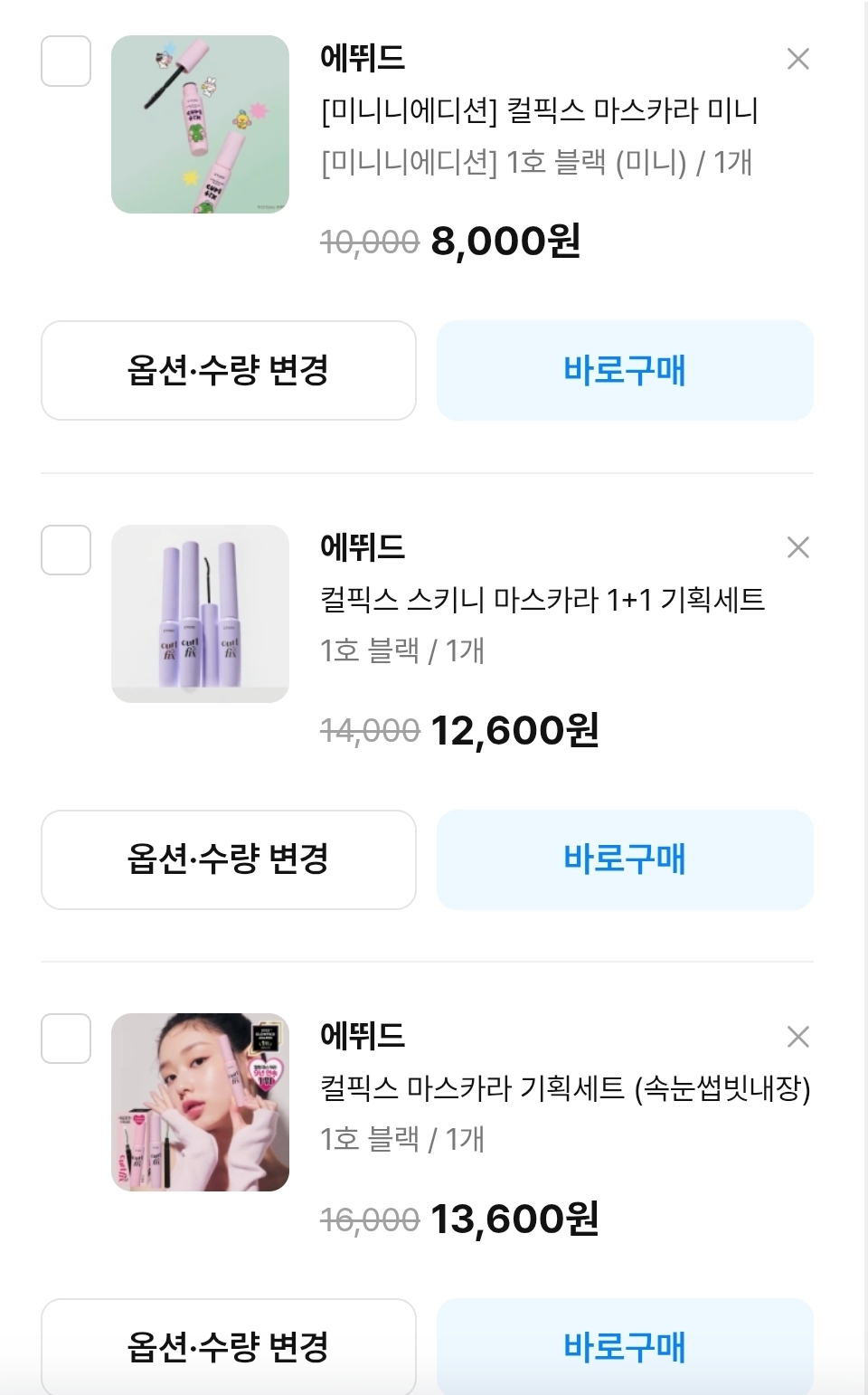This screenshot has height=1395, width=868.
Task: Open the mint-green mini mascara thumbnail
Action: point(200,125)
